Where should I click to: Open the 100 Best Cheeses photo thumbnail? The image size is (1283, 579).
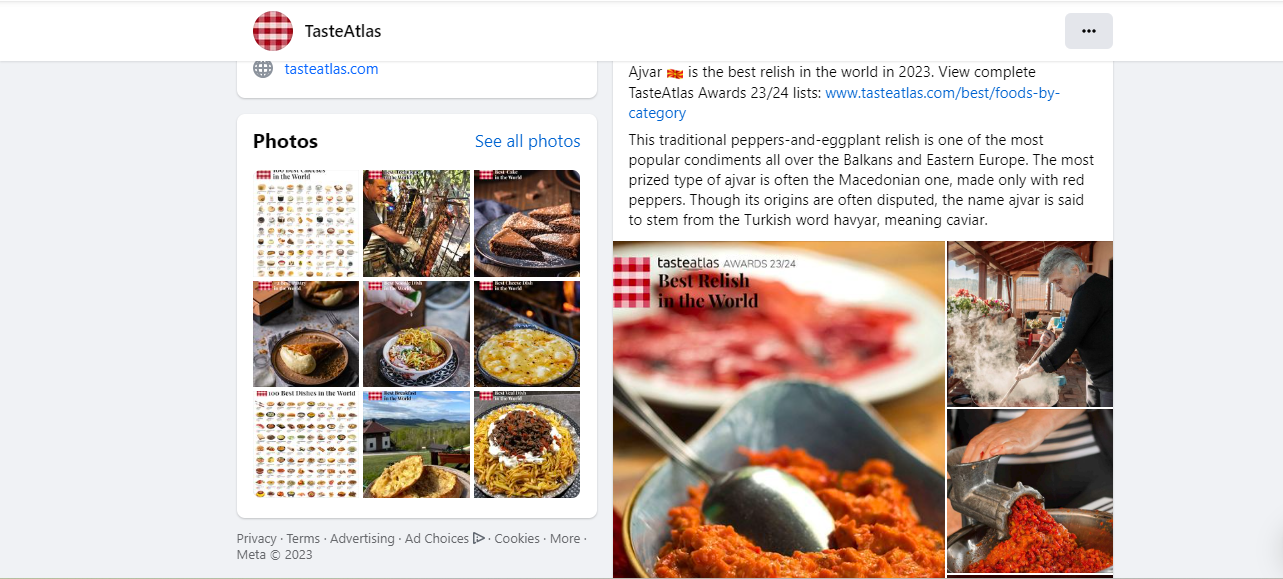pos(306,223)
